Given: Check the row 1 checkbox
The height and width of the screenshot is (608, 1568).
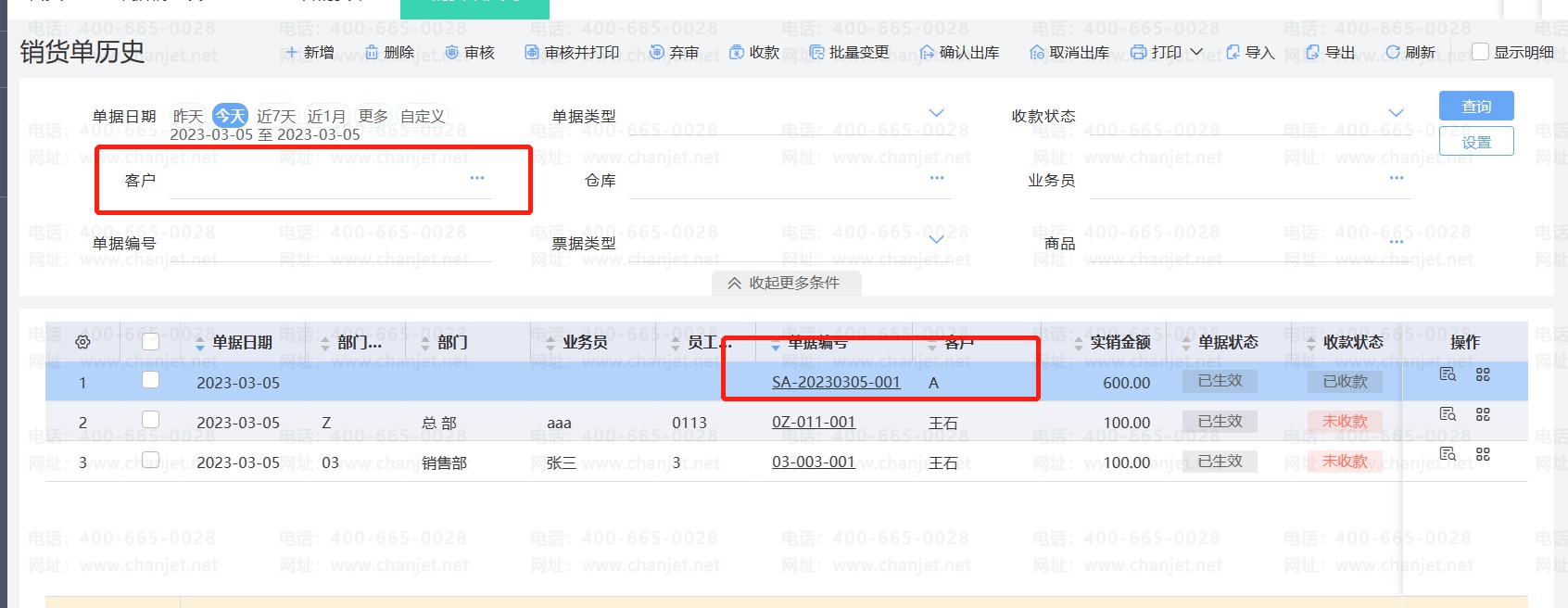Looking at the screenshot, I should tap(150, 380).
